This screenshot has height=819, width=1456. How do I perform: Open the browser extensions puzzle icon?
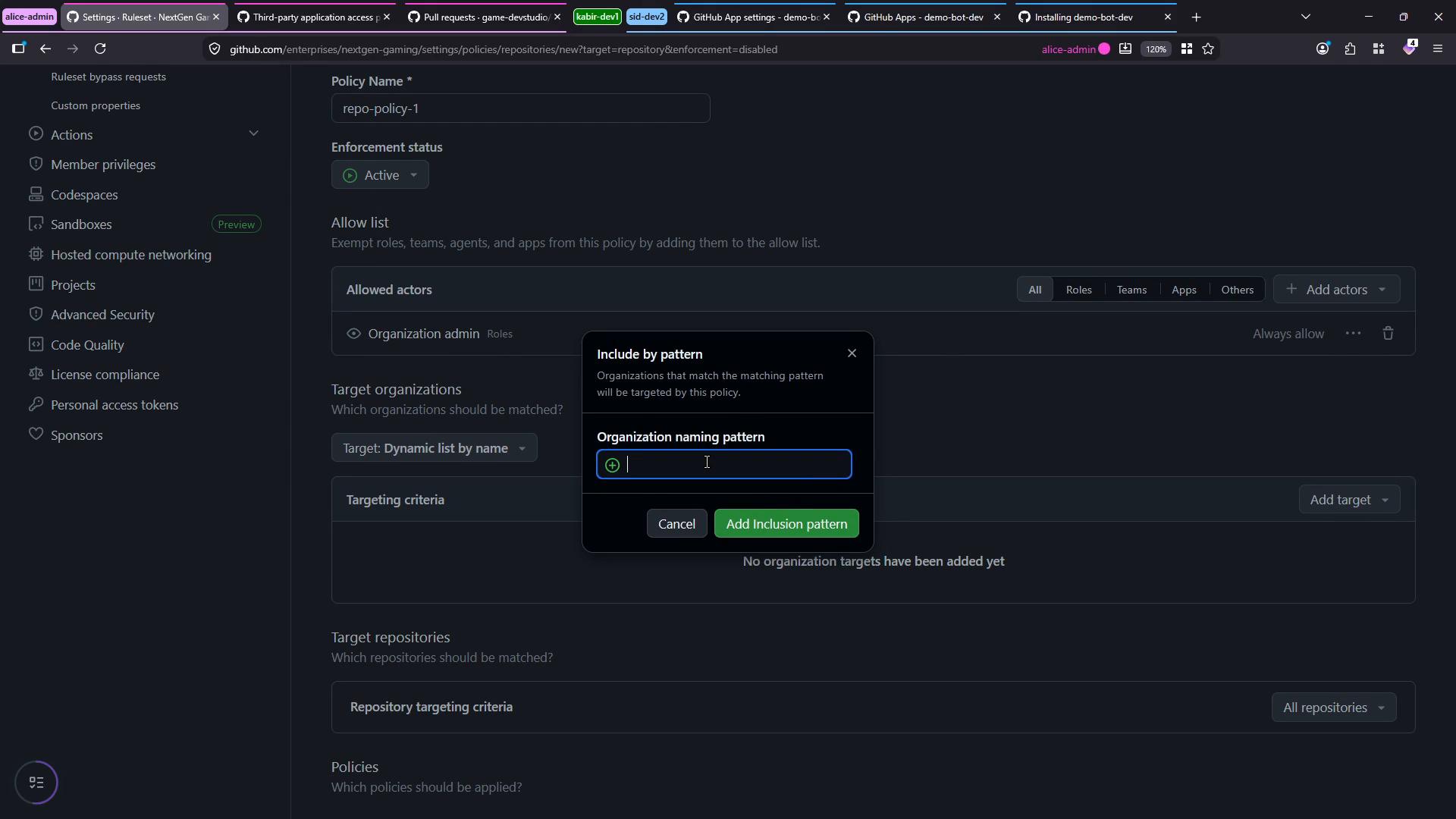pyautogui.click(x=1350, y=49)
